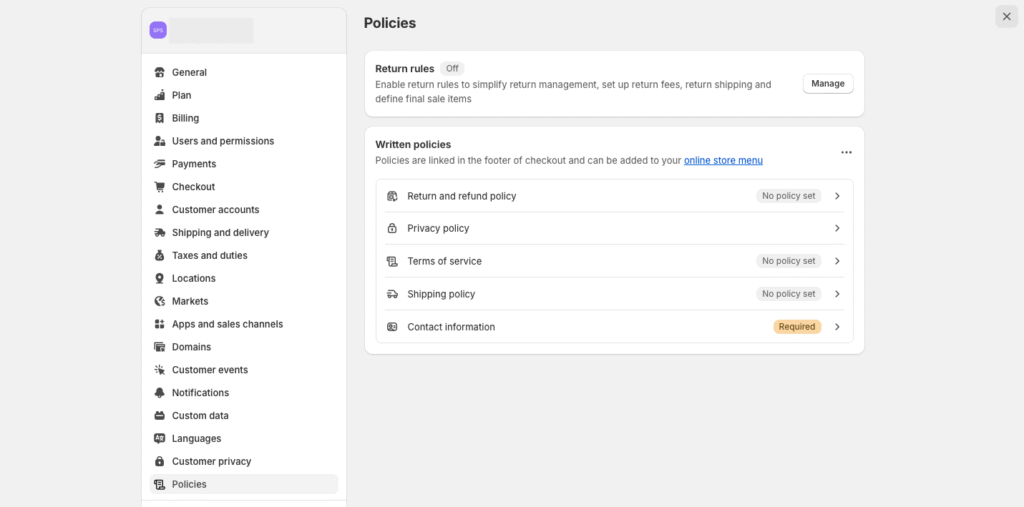The height and width of the screenshot is (507, 1024).
Task: Go to the Domains settings page
Action: tap(191, 347)
